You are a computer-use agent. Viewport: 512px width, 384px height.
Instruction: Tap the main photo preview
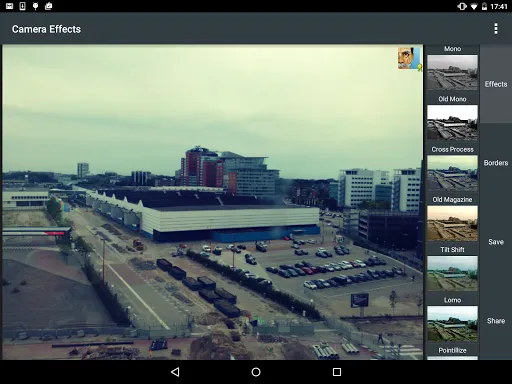pyautogui.click(x=213, y=202)
